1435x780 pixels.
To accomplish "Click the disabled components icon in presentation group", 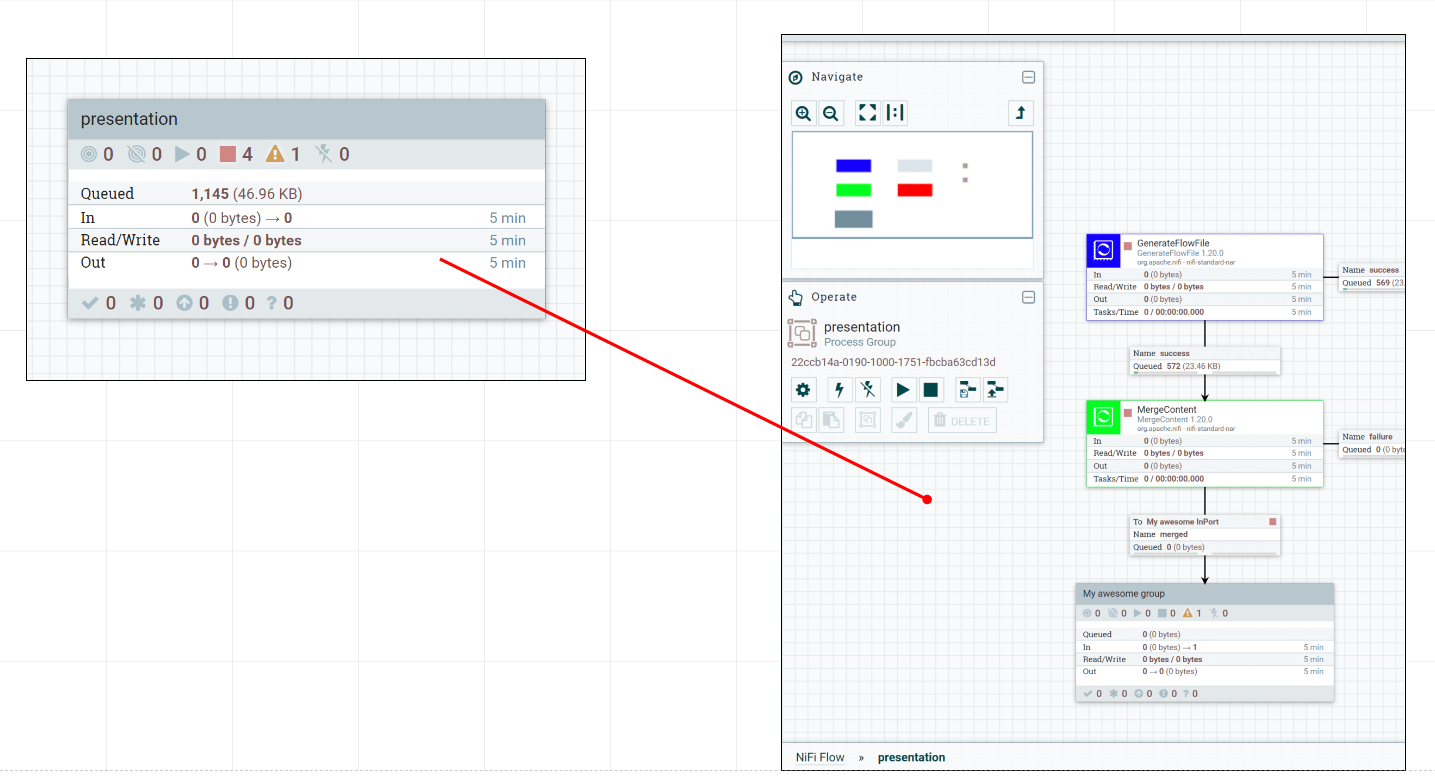I will (x=323, y=154).
